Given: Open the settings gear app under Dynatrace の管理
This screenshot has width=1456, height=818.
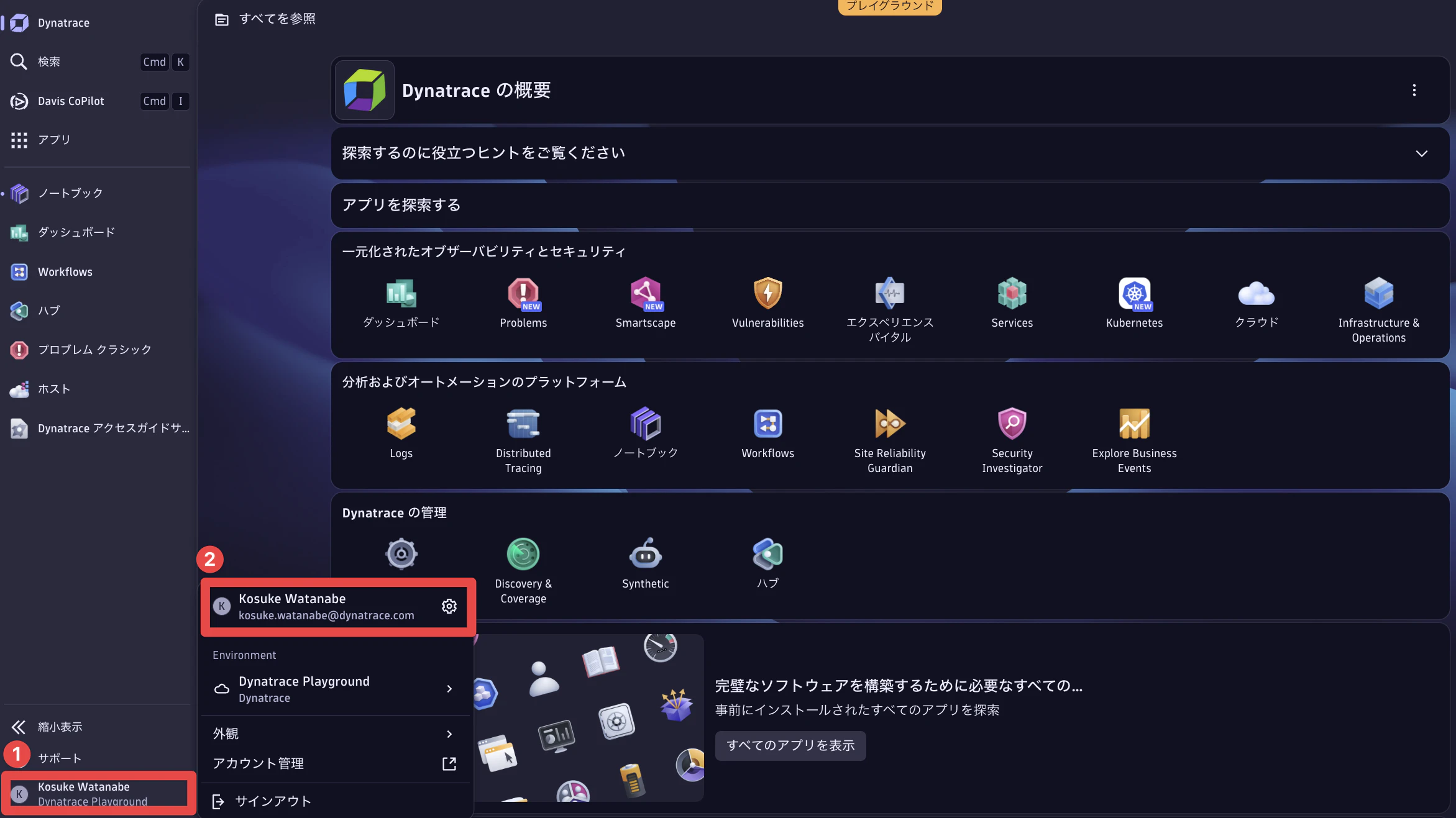Looking at the screenshot, I should pyautogui.click(x=401, y=554).
